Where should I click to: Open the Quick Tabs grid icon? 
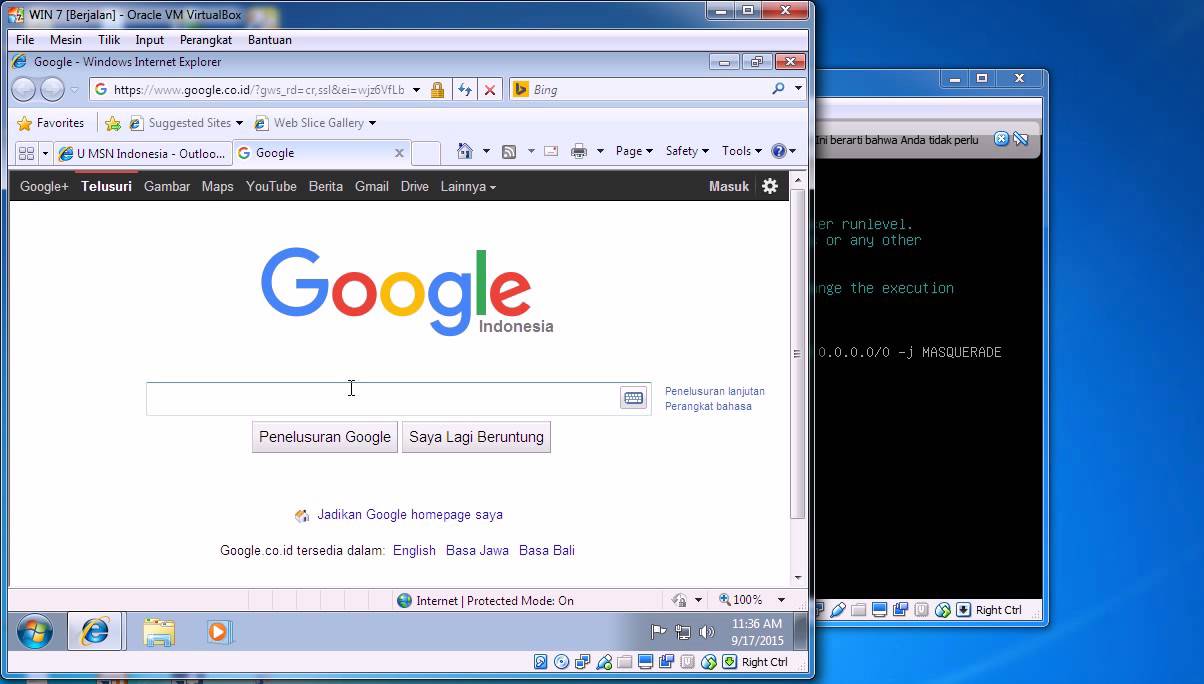(x=27, y=153)
